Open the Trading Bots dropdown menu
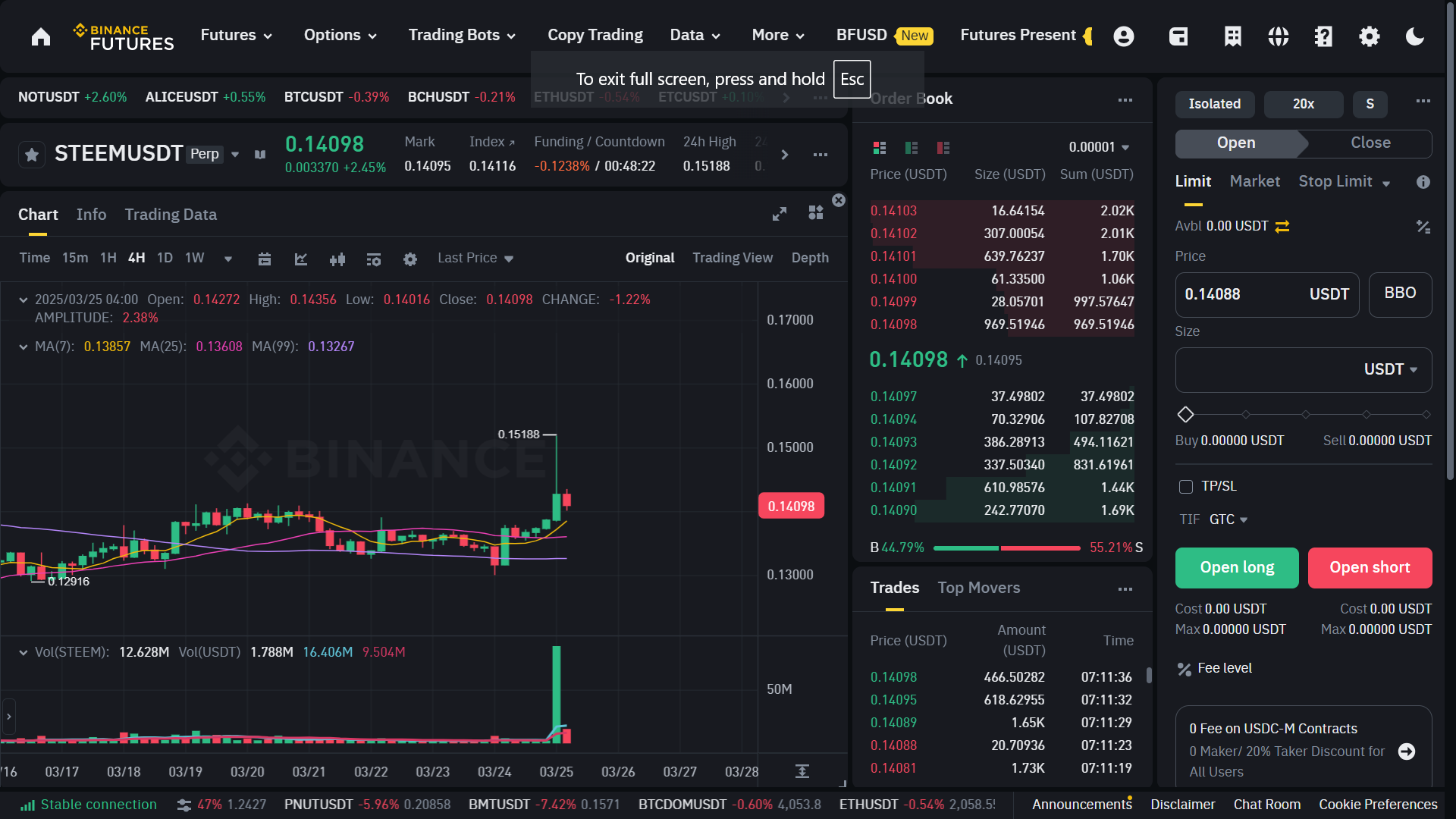Viewport: 1456px width, 819px height. (x=462, y=36)
